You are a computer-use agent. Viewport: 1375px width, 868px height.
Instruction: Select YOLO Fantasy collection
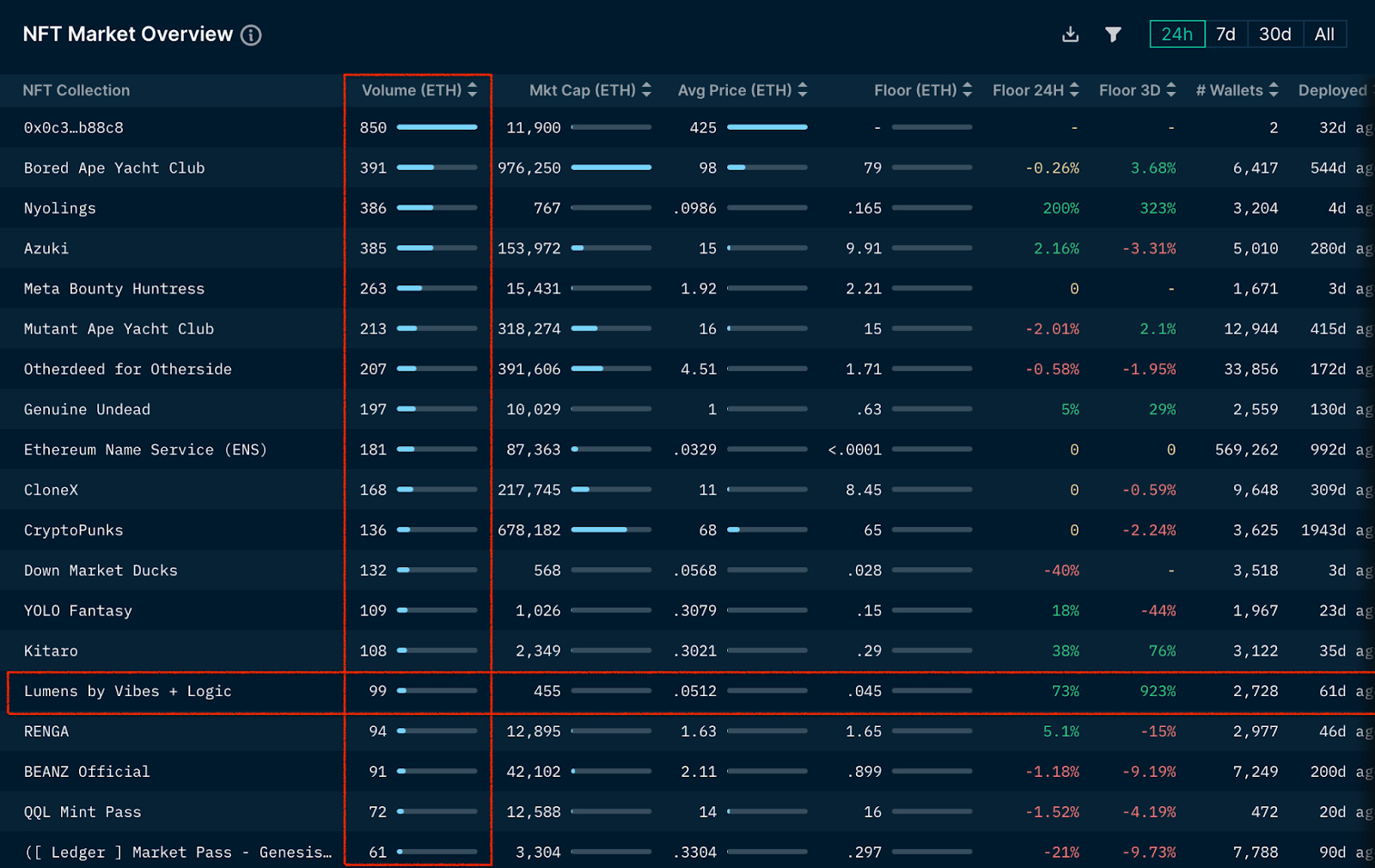[x=78, y=611]
